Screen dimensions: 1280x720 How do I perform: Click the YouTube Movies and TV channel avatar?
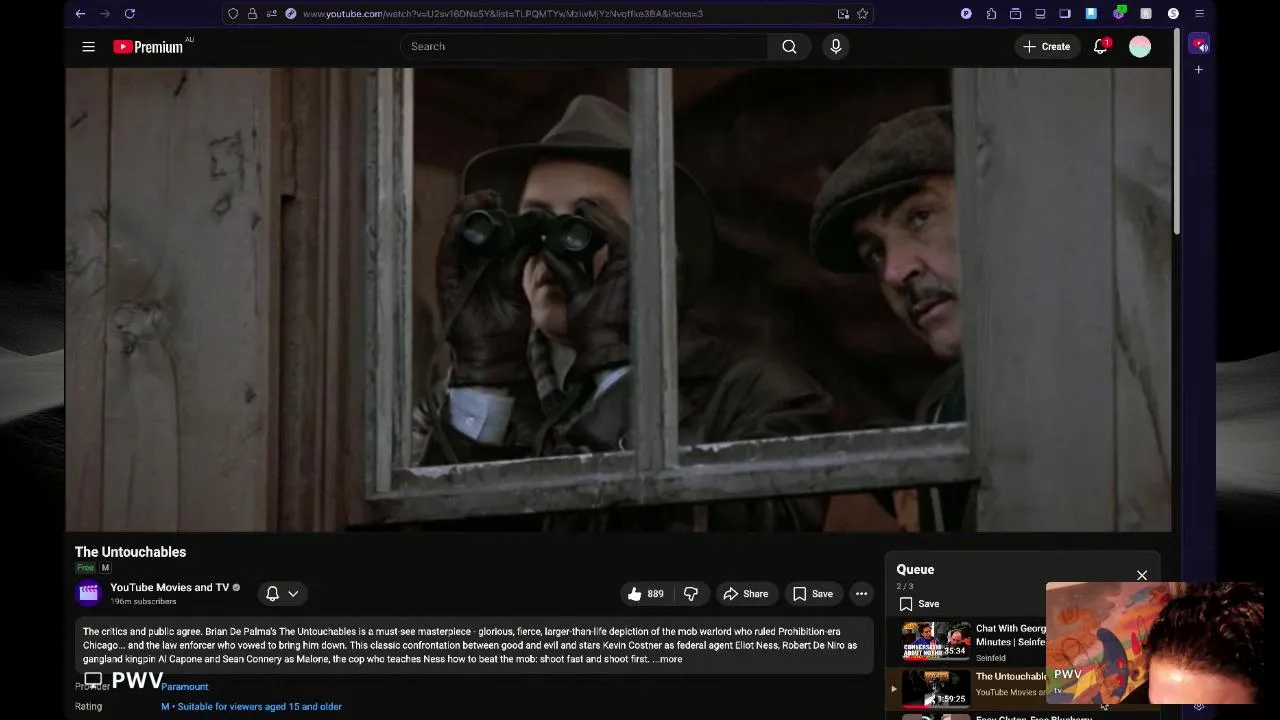click(89, 593)
